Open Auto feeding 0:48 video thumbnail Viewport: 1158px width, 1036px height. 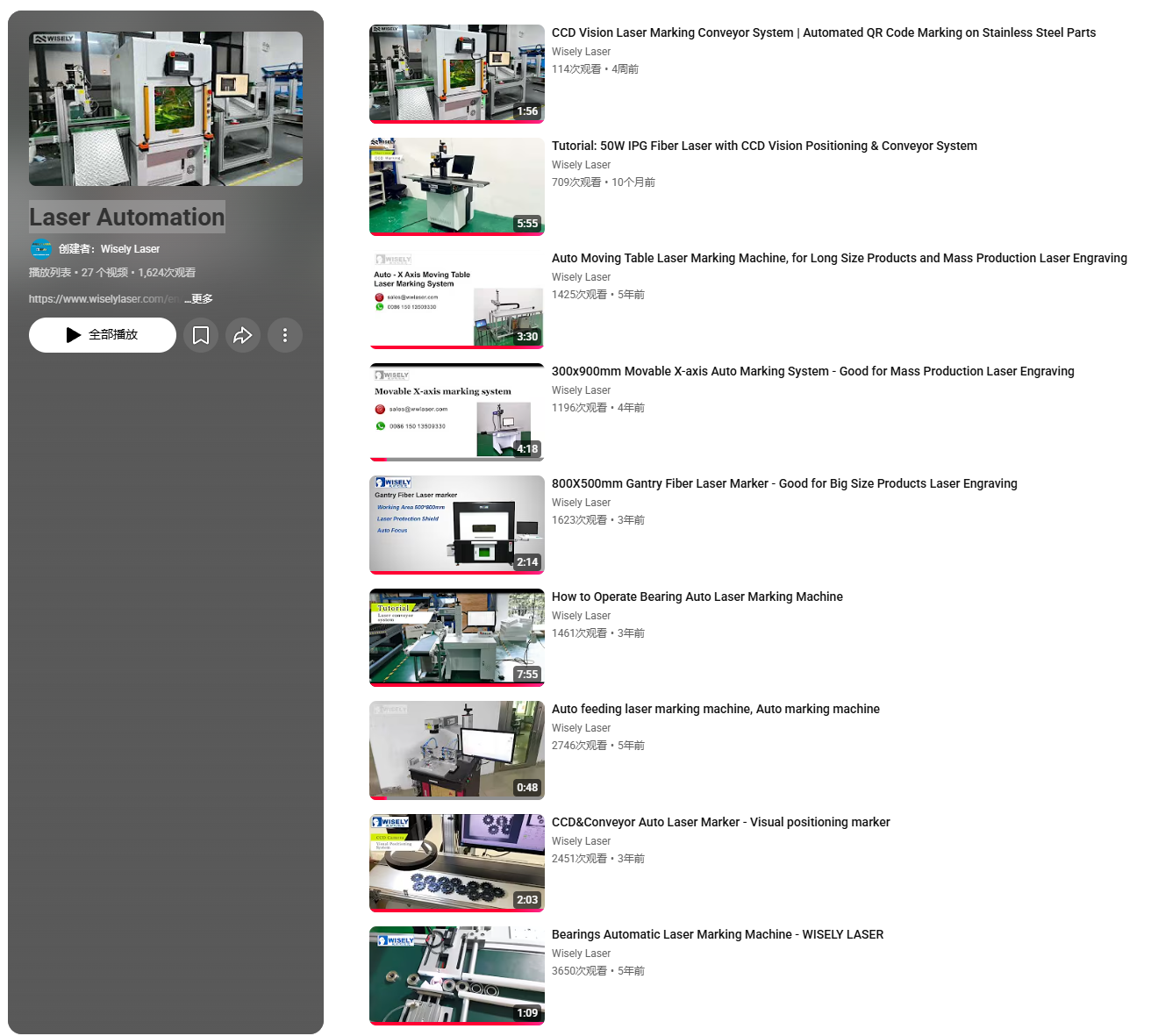point(457,750)
